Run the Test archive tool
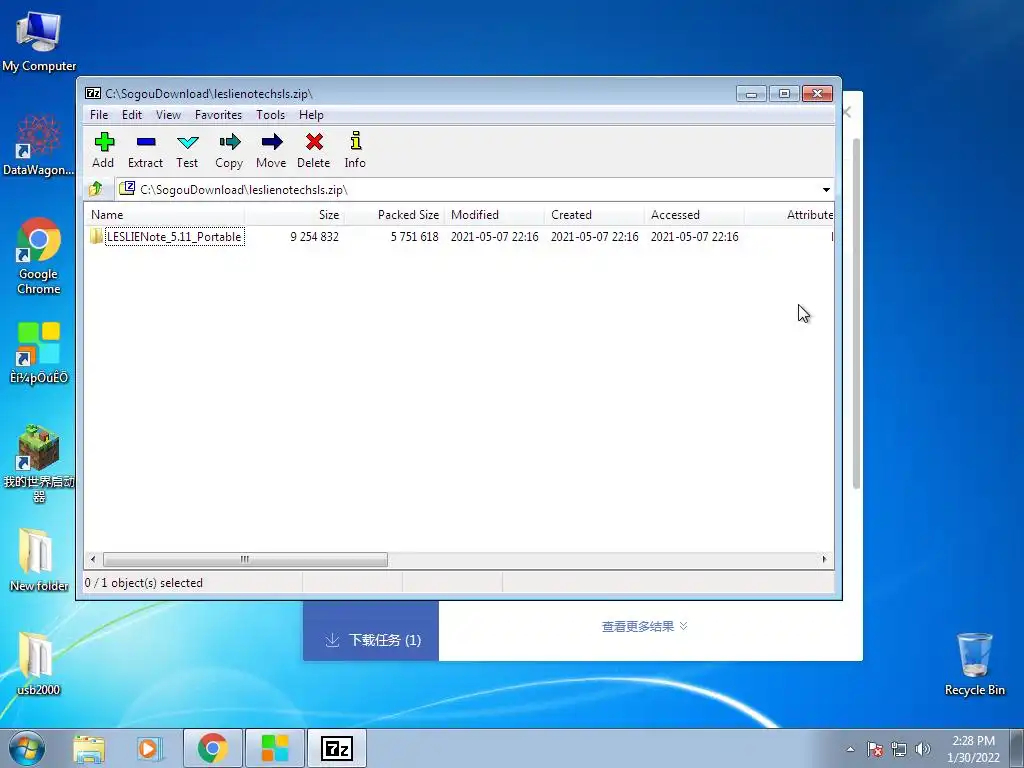 click(187, 150)
